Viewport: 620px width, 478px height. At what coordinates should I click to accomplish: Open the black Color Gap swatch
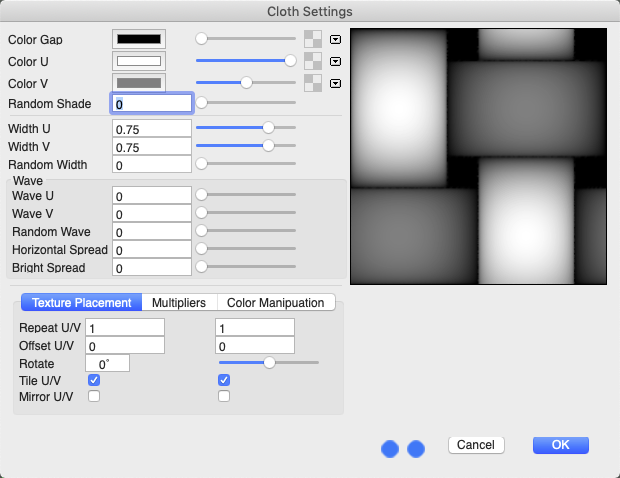[x=139, y=39]
